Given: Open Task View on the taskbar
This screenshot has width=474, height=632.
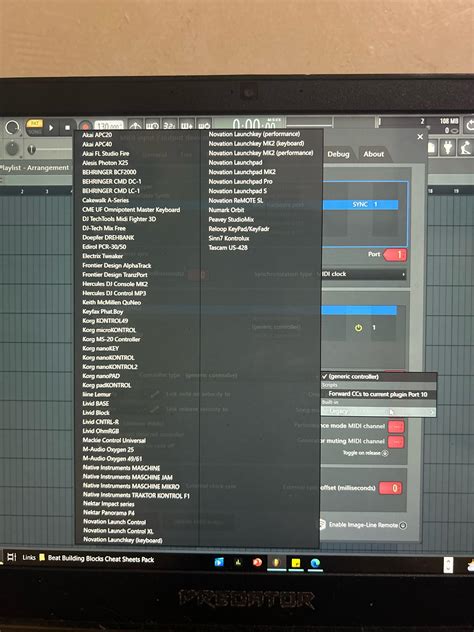Looking at the screenshot, I should point(12,557).
